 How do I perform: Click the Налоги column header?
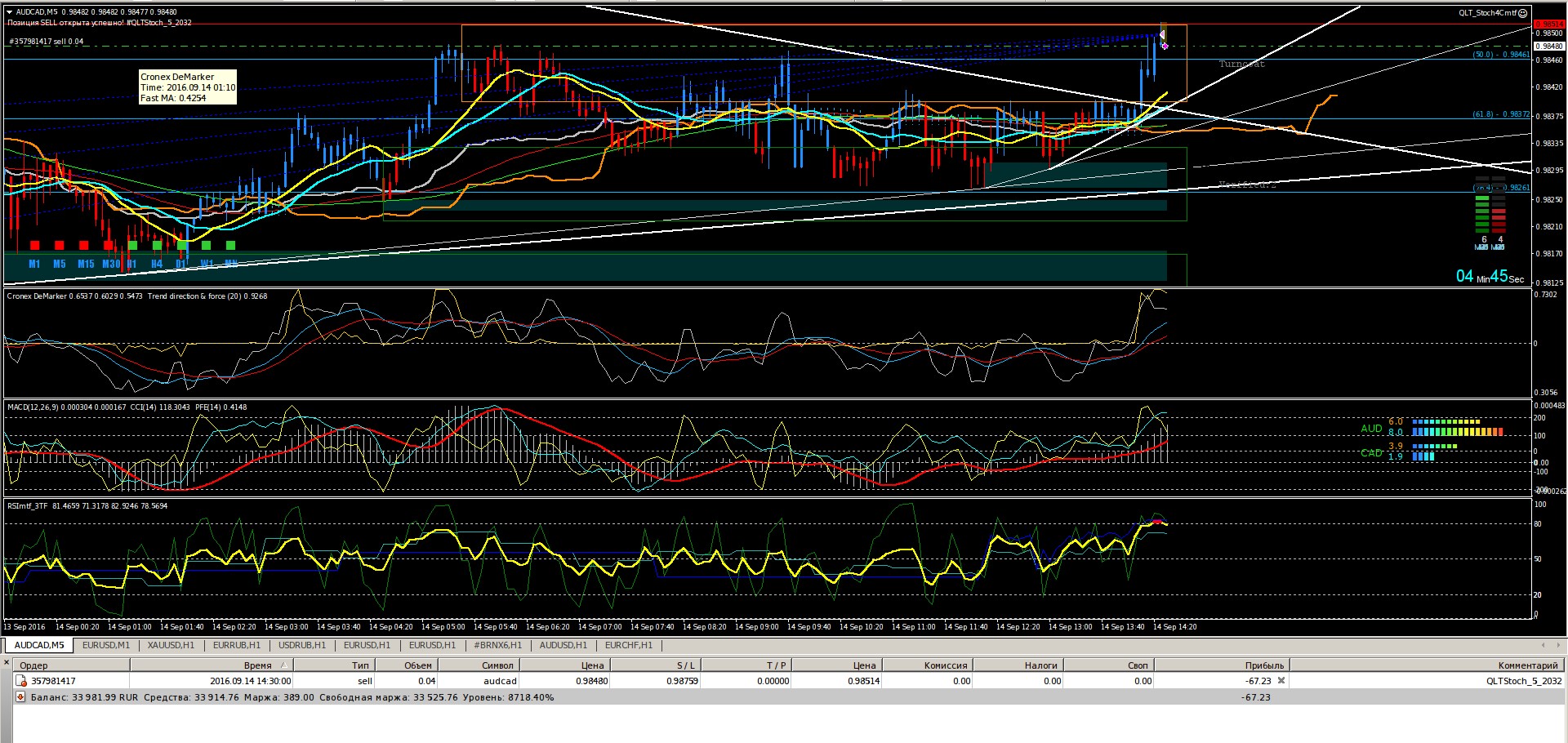click(x=1018, y=665)
